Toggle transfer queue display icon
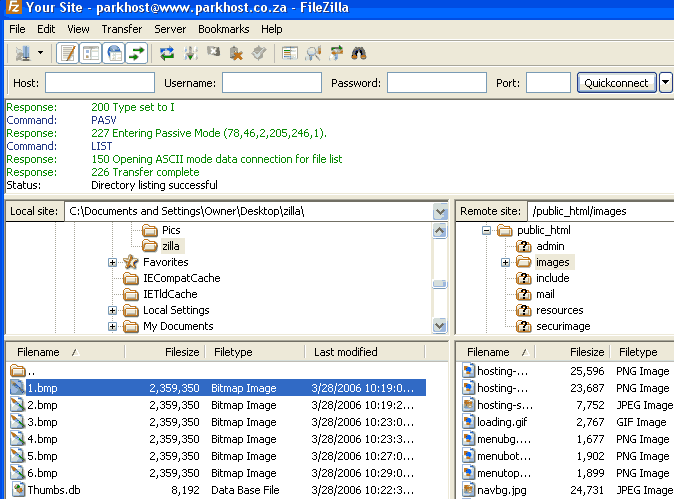 pos(137,53)
